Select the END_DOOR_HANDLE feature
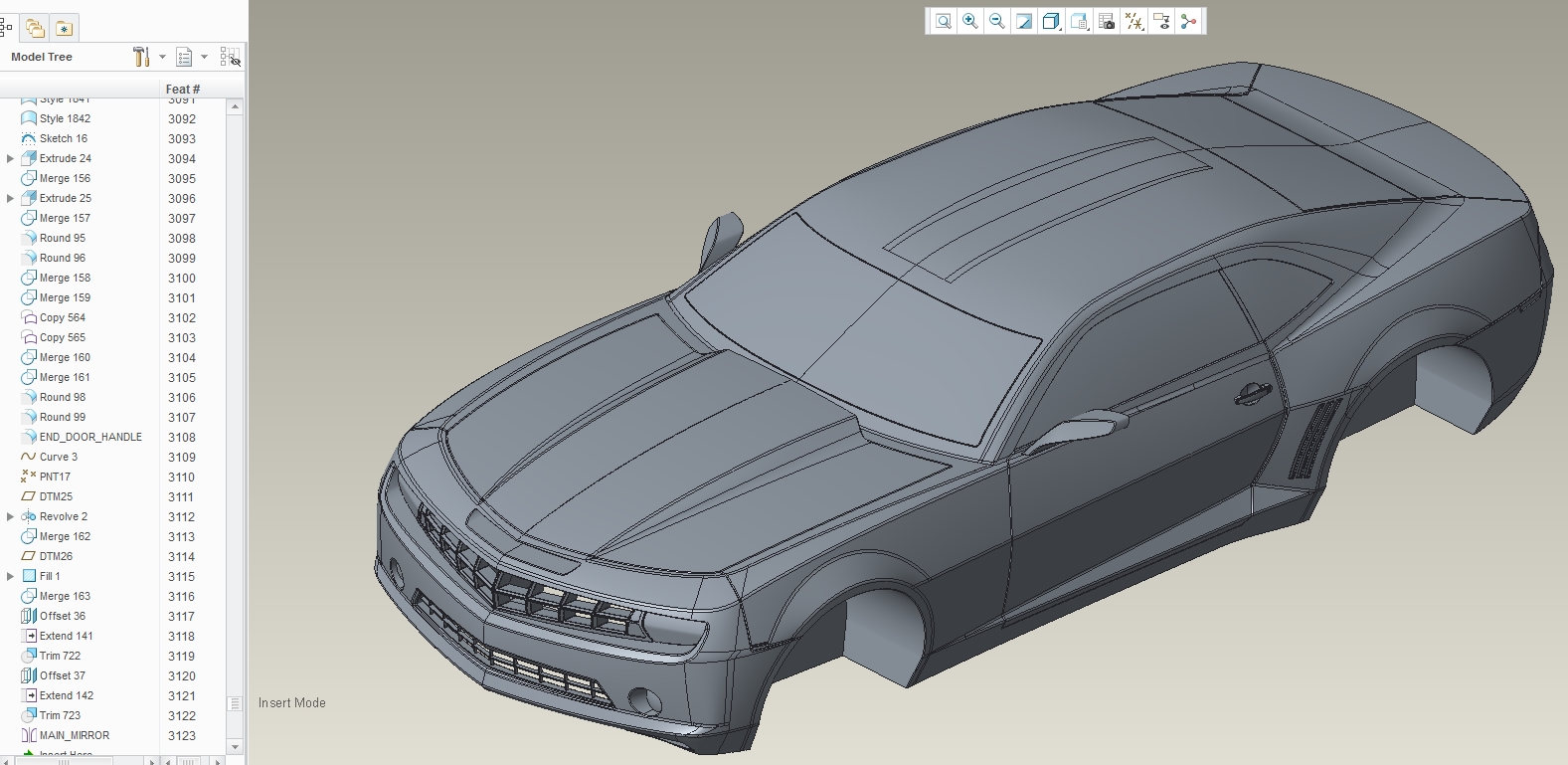 click(90, 437)
